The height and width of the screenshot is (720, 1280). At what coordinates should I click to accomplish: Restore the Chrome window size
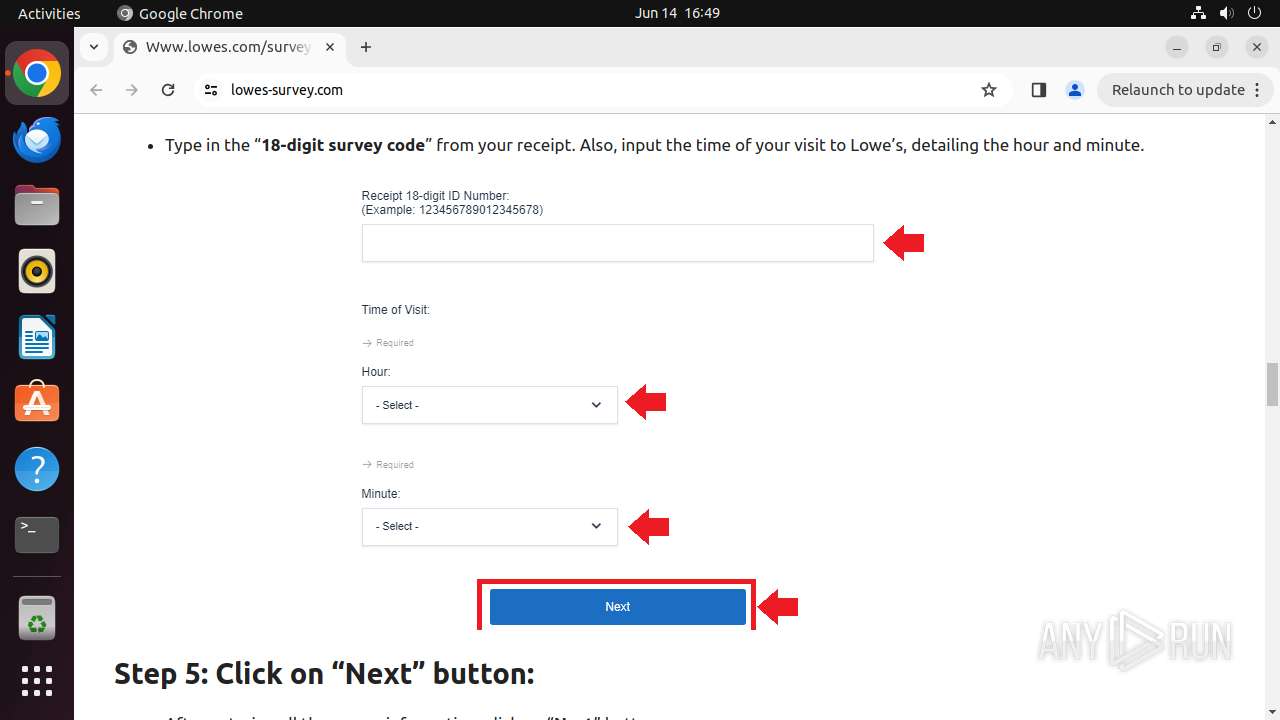tap(1217, 47)
